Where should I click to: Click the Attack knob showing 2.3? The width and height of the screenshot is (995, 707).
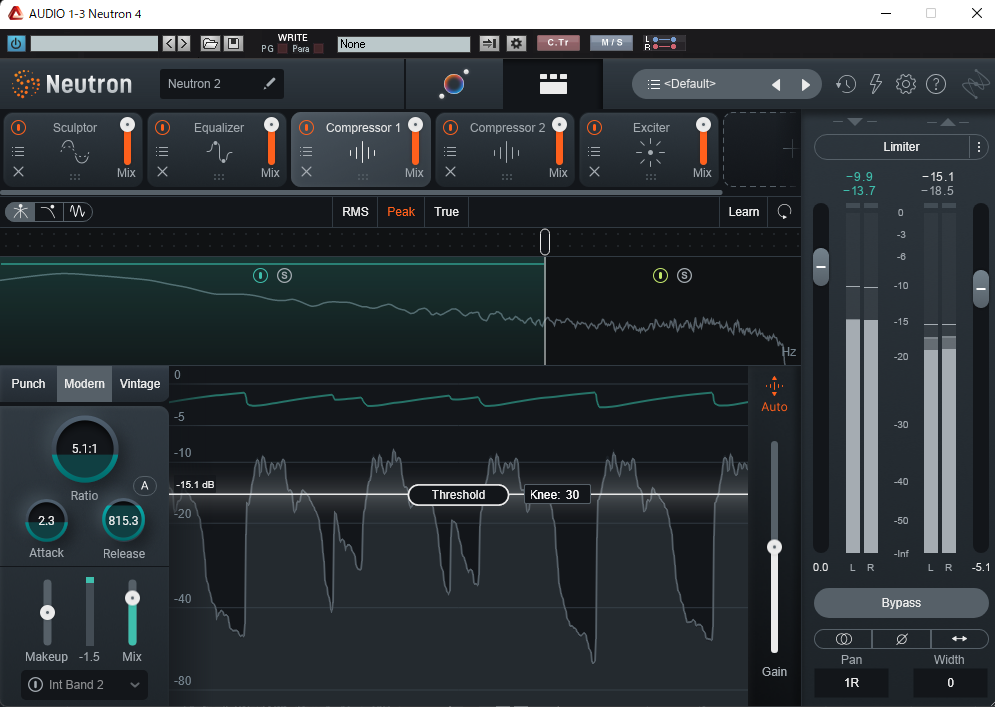pos(46,520)
